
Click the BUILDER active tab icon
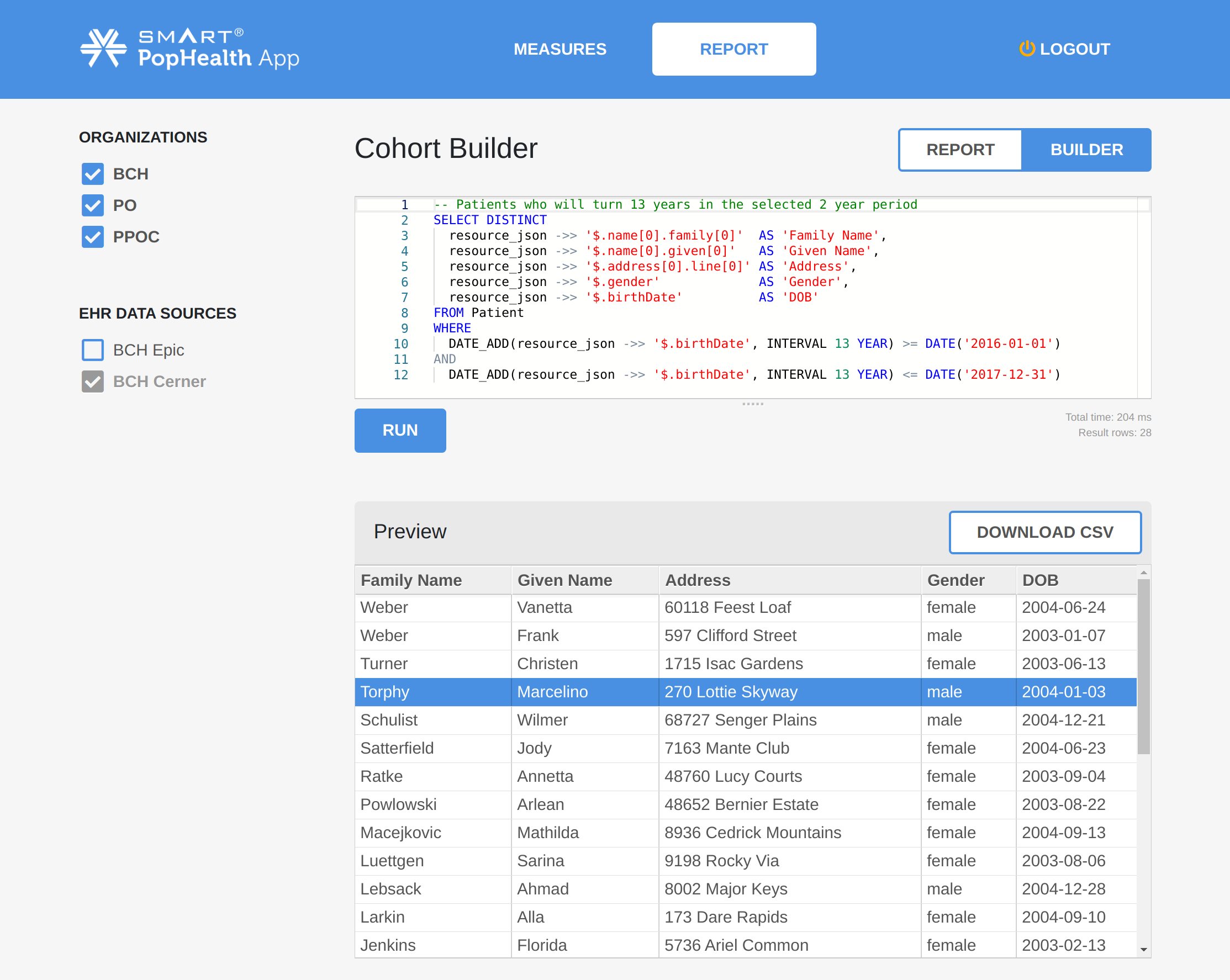(x=1087, y=149)
